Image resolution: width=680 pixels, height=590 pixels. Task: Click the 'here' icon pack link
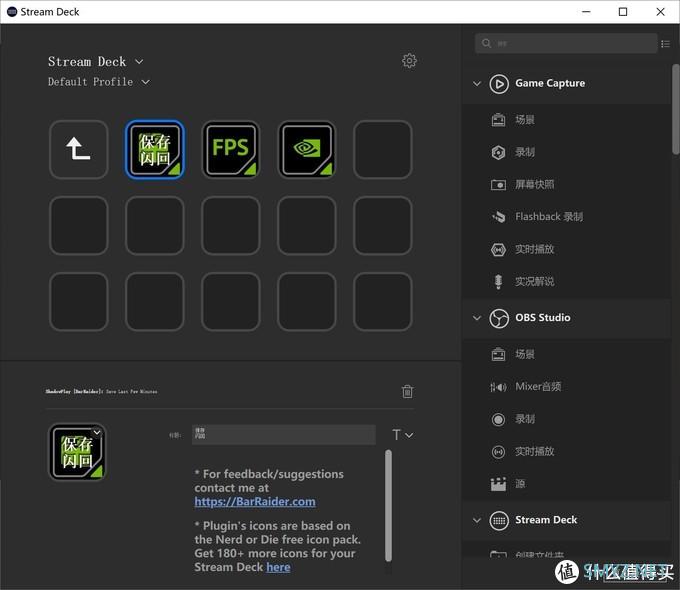[x=278, y=567]
